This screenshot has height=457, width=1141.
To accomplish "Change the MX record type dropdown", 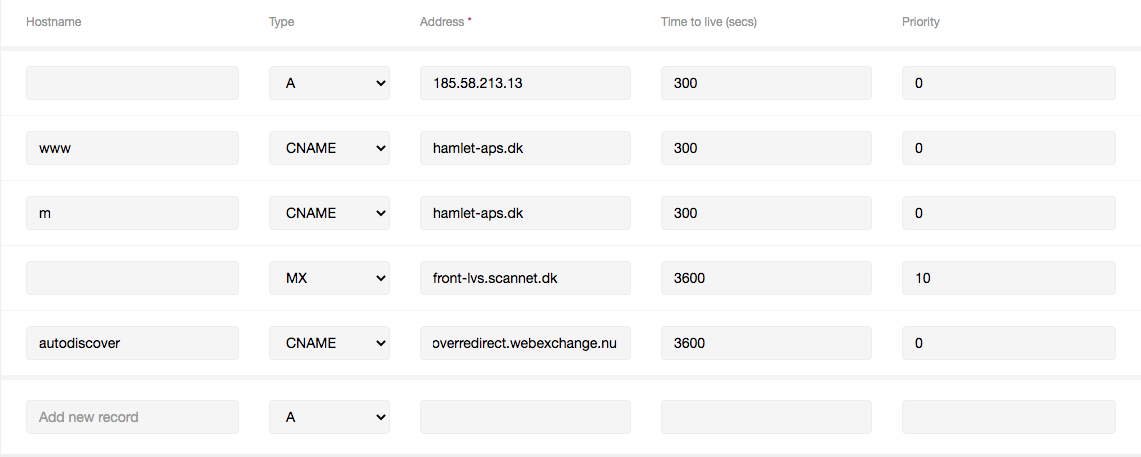I will 329,278.
